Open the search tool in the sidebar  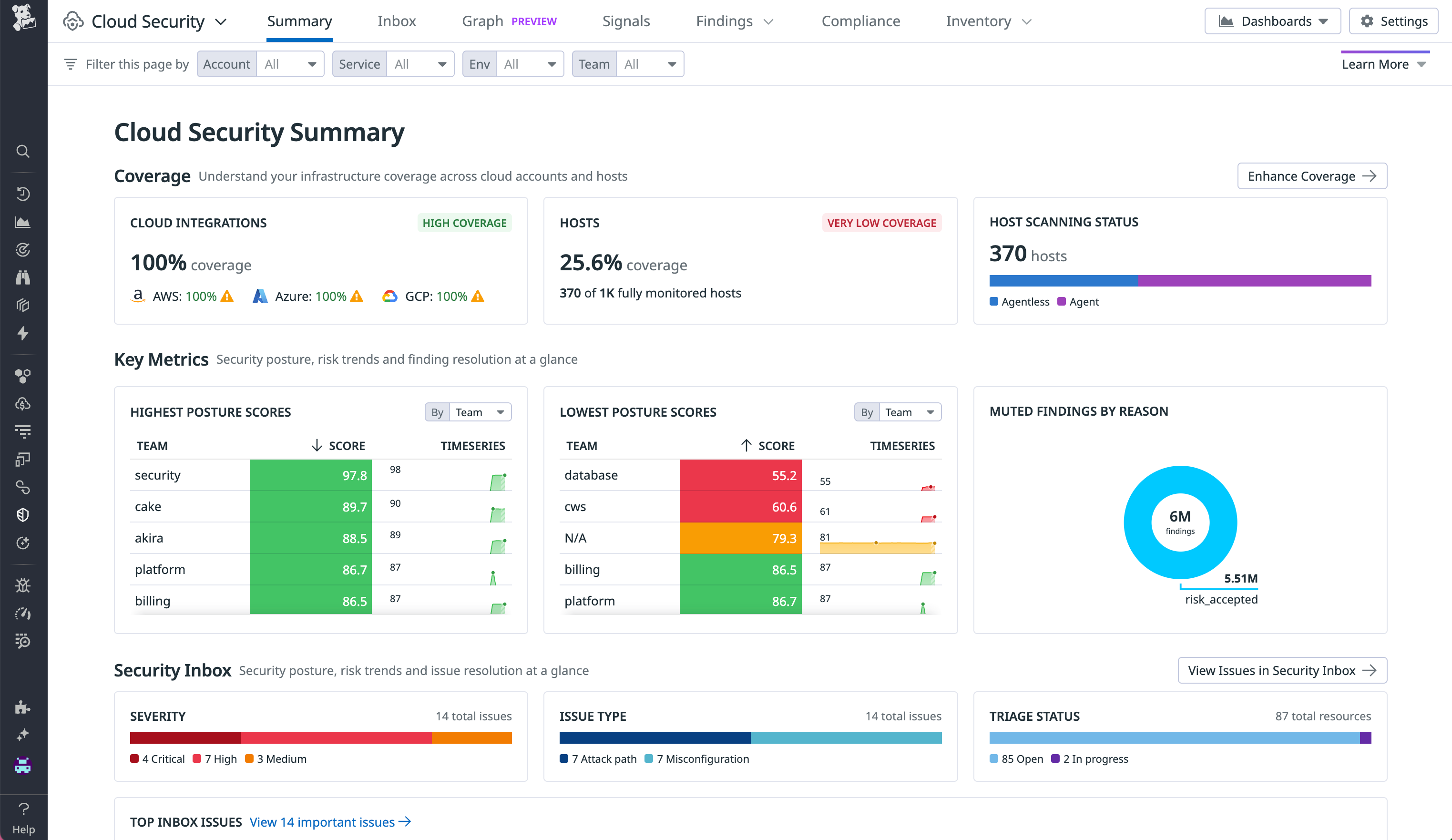23,151
